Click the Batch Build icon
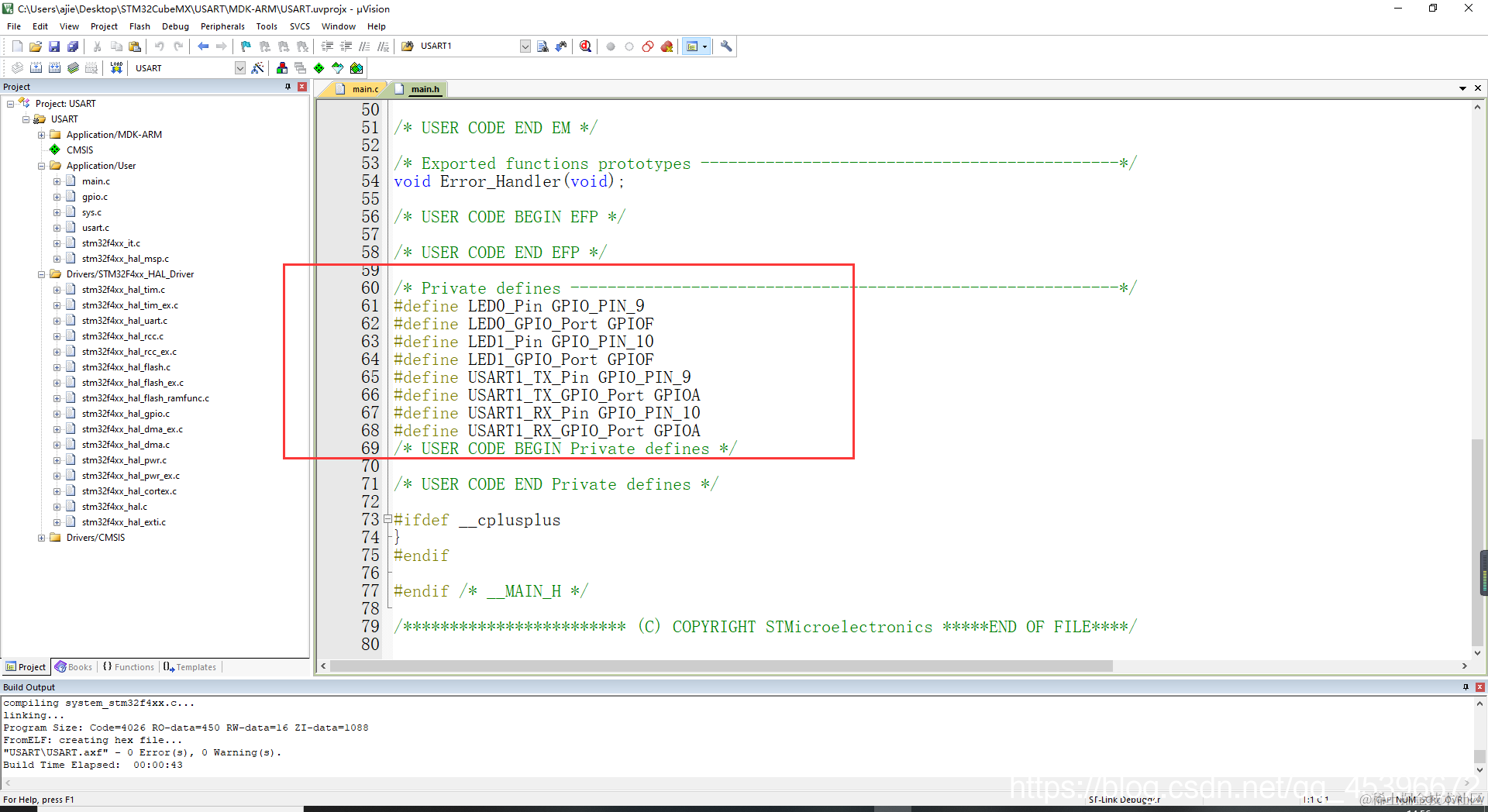The image size is (1488, 812). (73, 68)
